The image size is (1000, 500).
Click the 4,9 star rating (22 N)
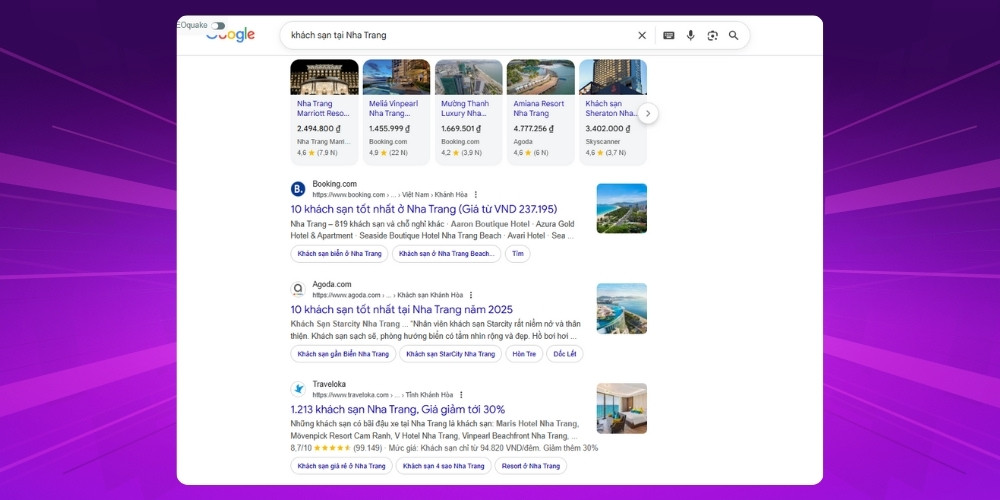[388, 153]
